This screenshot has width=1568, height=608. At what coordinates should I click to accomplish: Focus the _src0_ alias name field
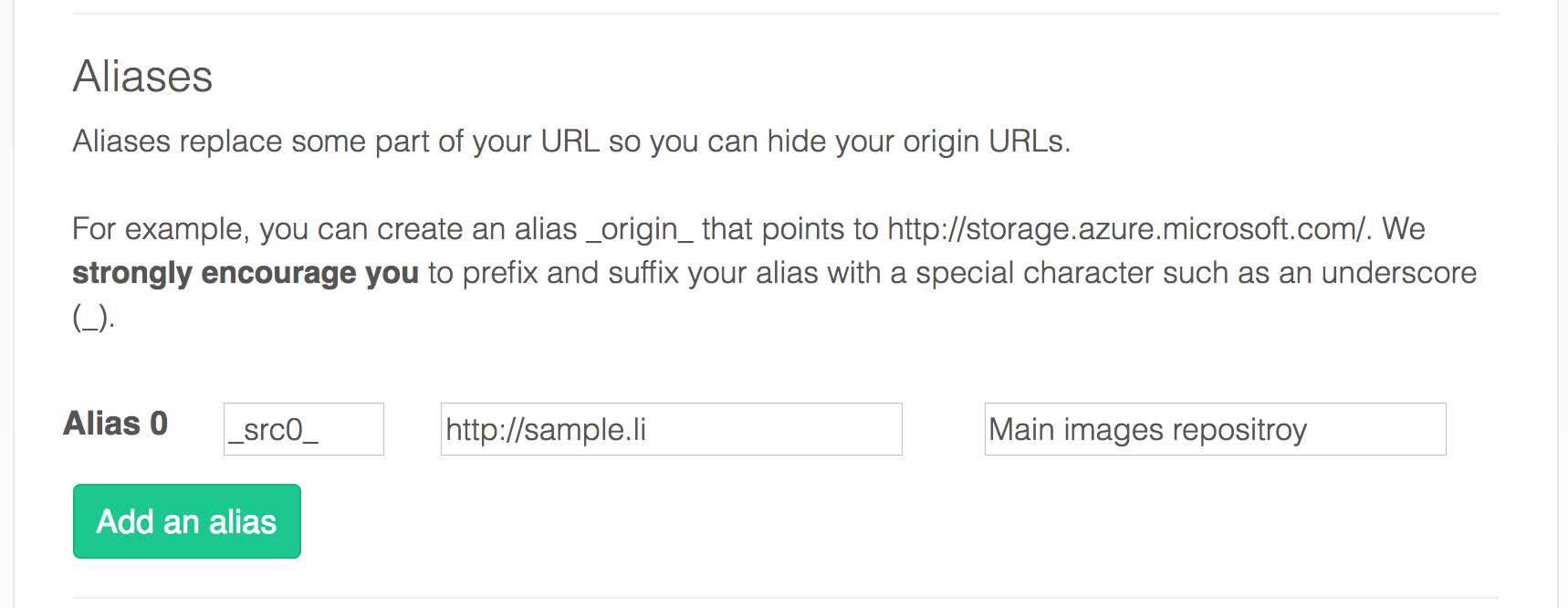(x=304, y=429)
